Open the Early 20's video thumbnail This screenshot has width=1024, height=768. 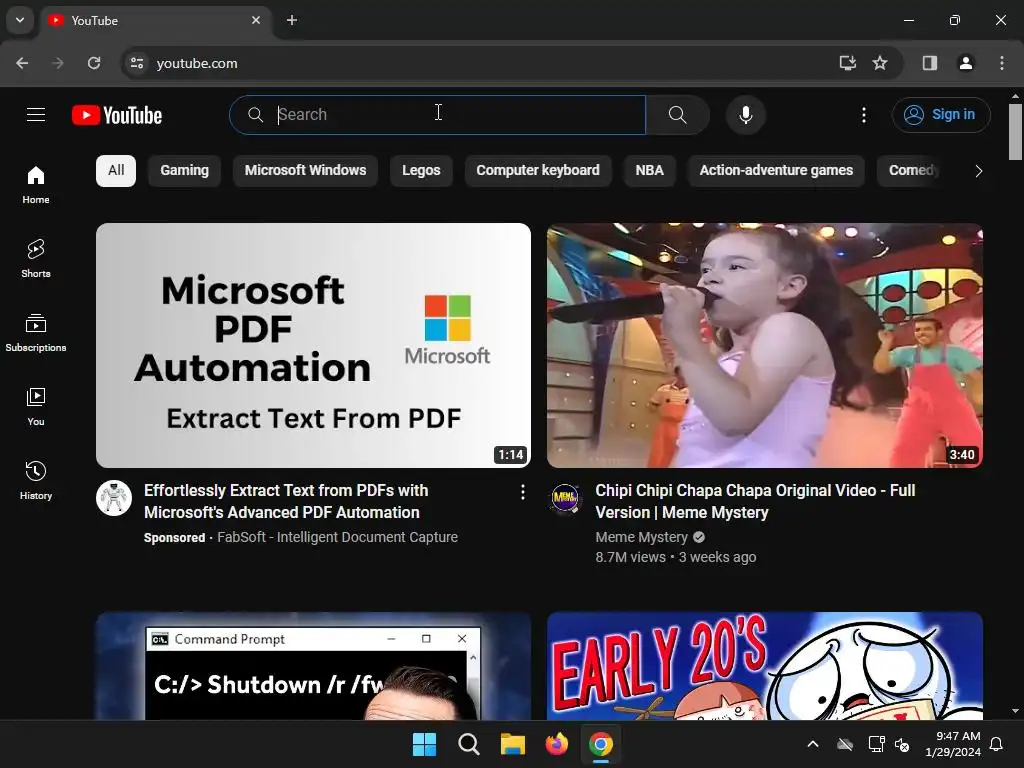[x=765, y=666]
